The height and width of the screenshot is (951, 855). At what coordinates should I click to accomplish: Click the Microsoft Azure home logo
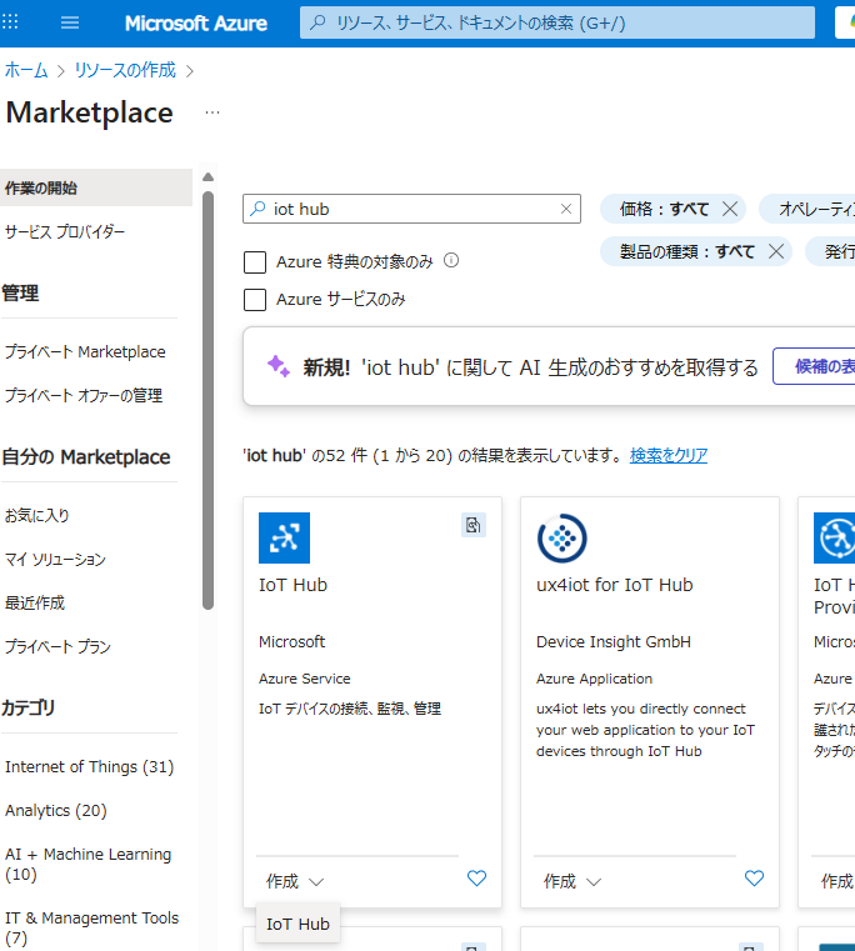(196, 23)
